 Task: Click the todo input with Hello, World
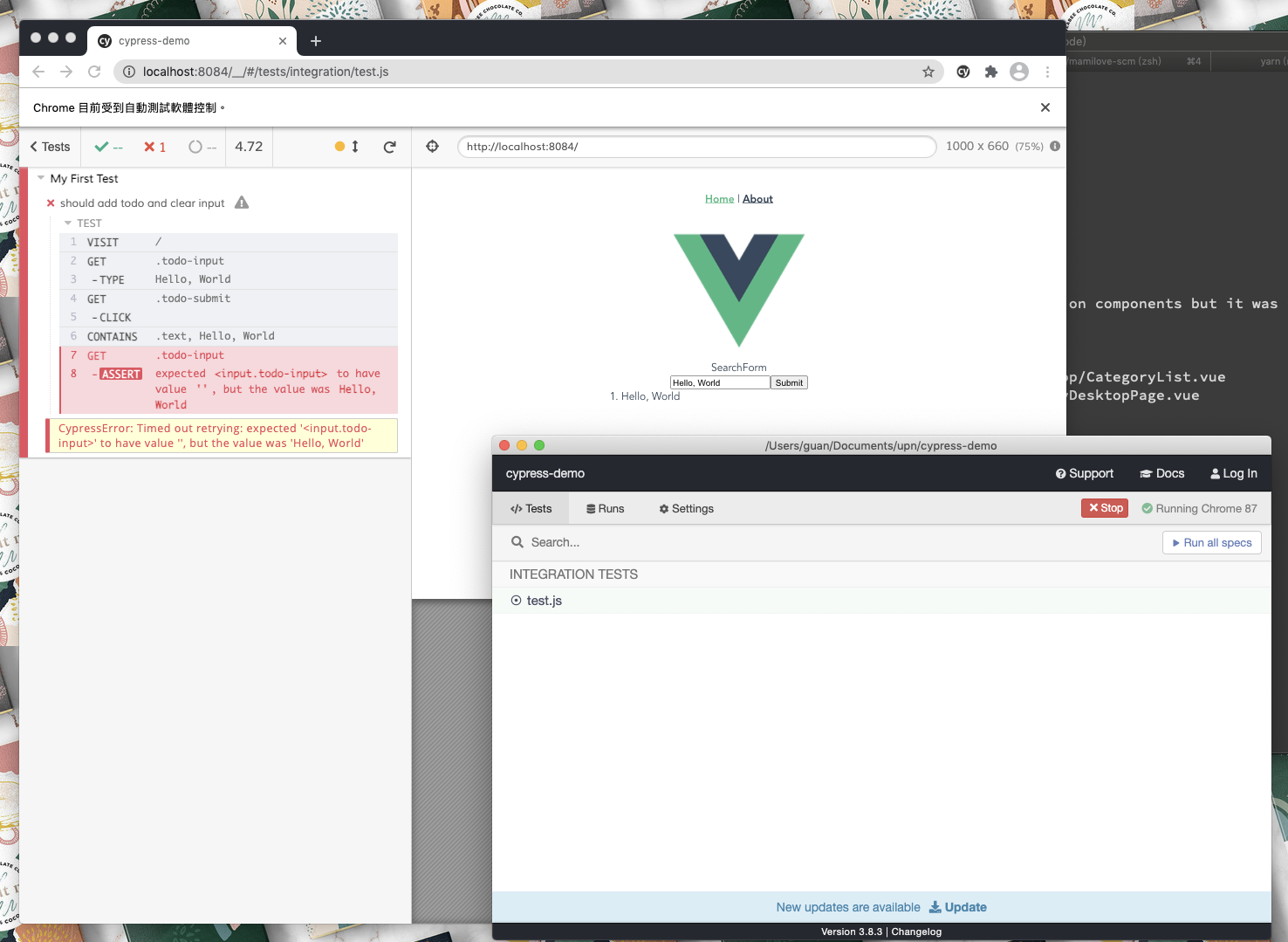click(x=720, y=382)
